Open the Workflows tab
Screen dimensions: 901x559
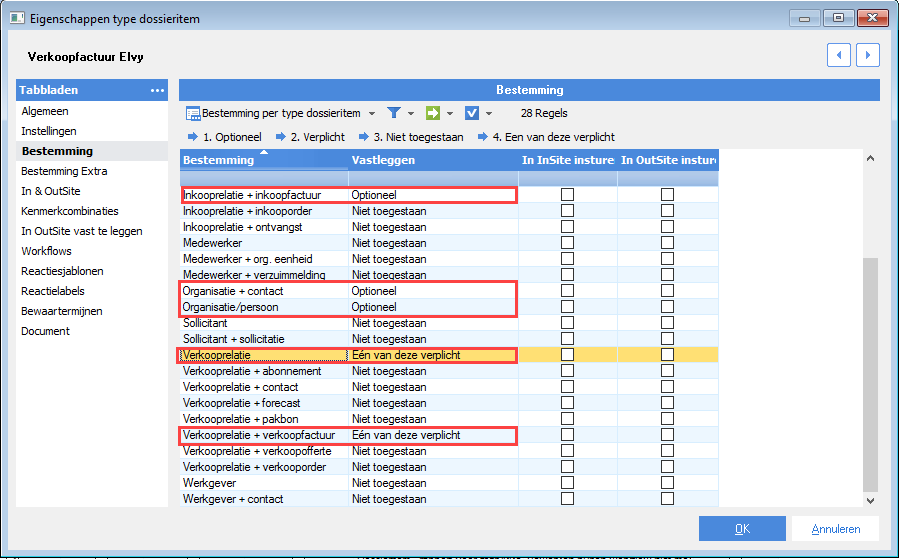pyautogui.click(x=46, y=251)
